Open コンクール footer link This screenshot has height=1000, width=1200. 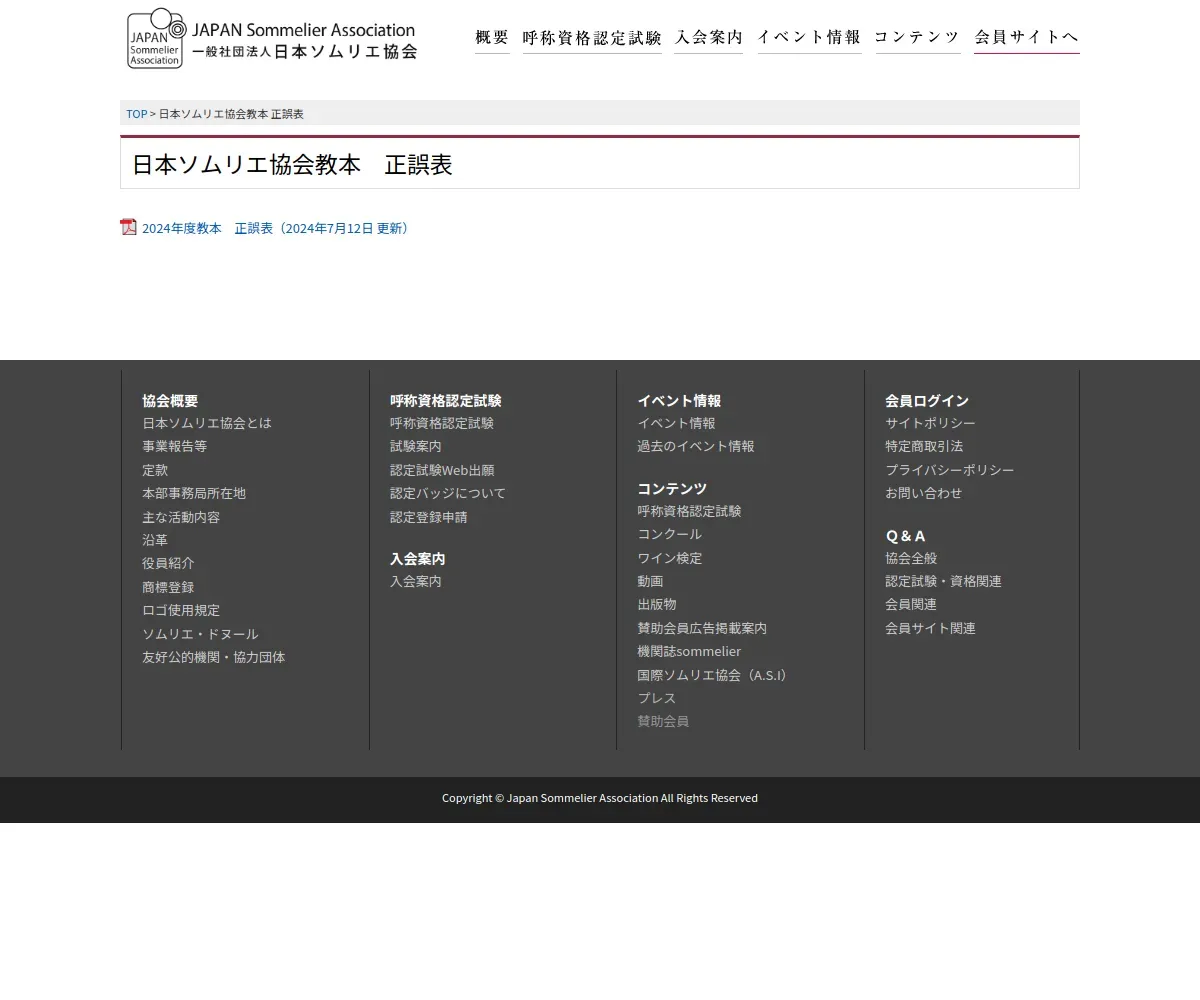tap(669, 534)
